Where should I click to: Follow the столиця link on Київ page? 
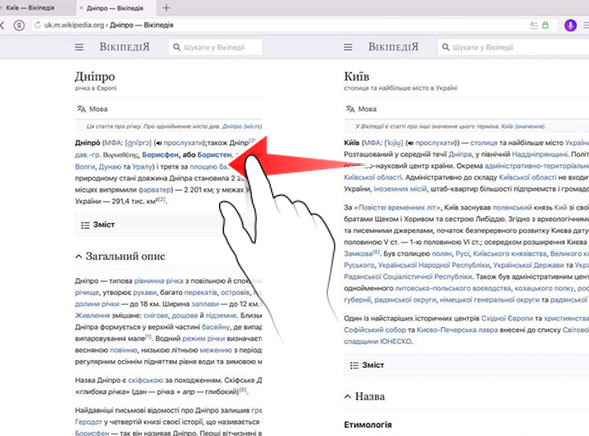[483, 143]
